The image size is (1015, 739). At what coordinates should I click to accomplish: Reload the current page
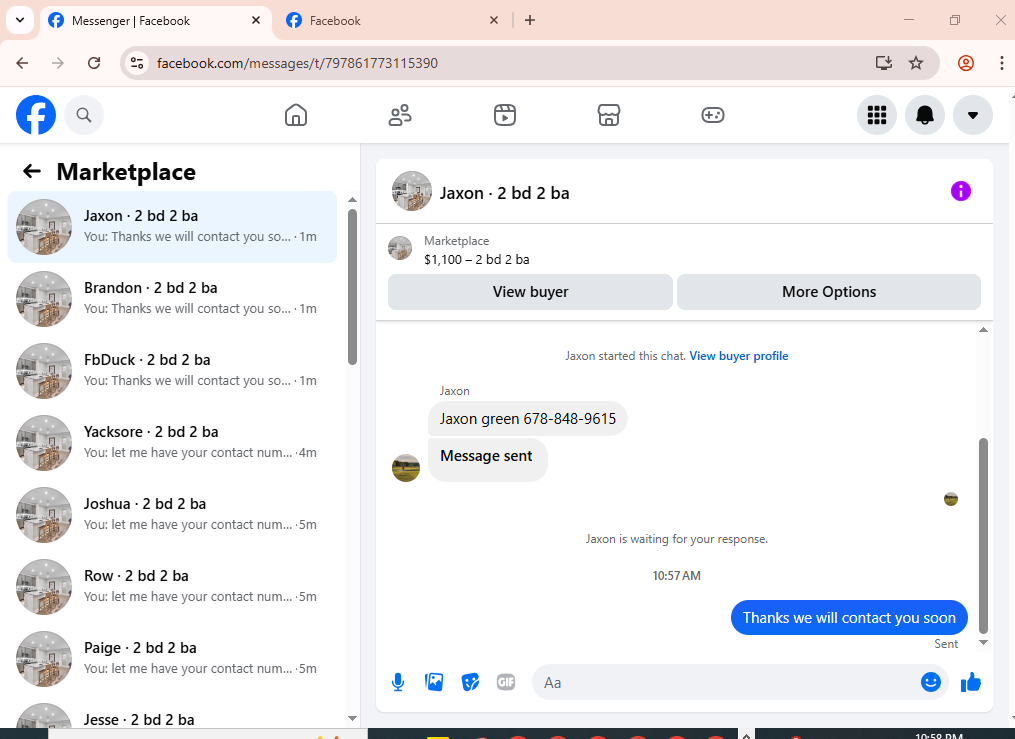pyautogui.click(x=94, y=63)
